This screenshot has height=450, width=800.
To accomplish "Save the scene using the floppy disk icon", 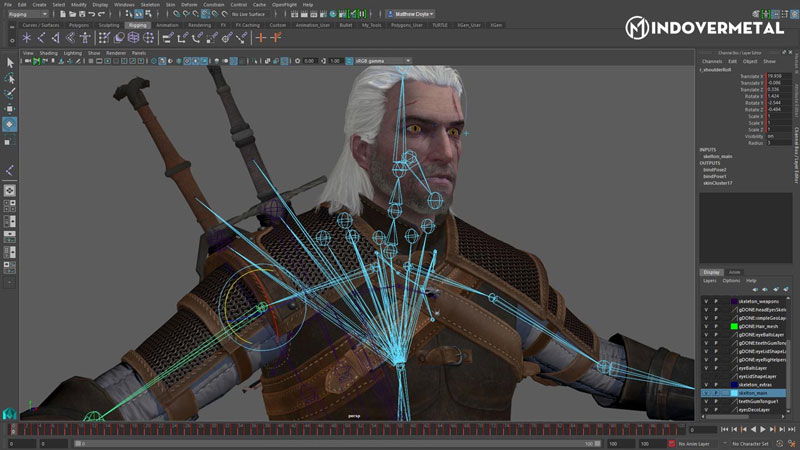I will pyautogui.click(x=82, y=14).
